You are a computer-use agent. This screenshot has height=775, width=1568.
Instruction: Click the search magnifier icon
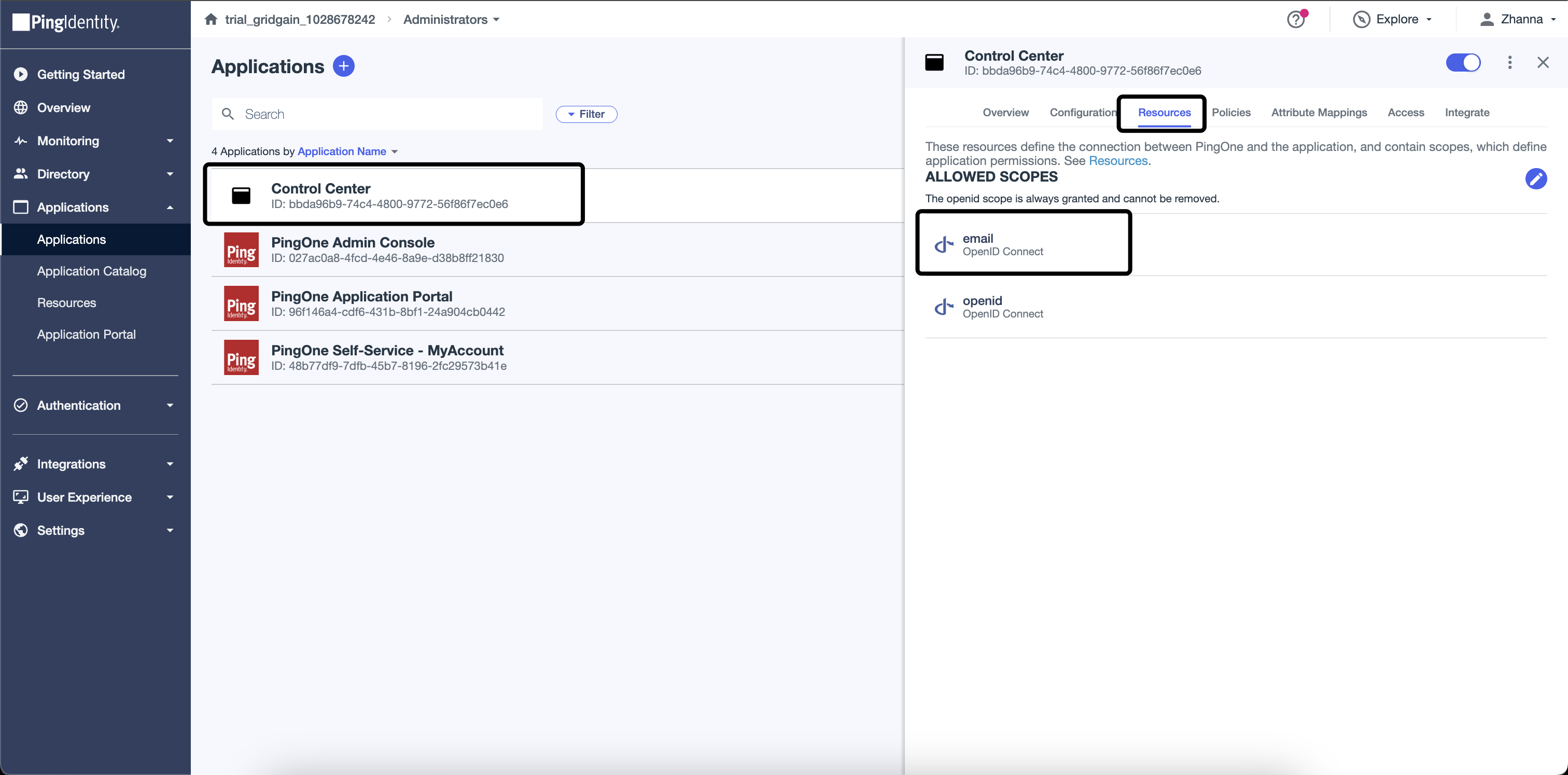228,114
